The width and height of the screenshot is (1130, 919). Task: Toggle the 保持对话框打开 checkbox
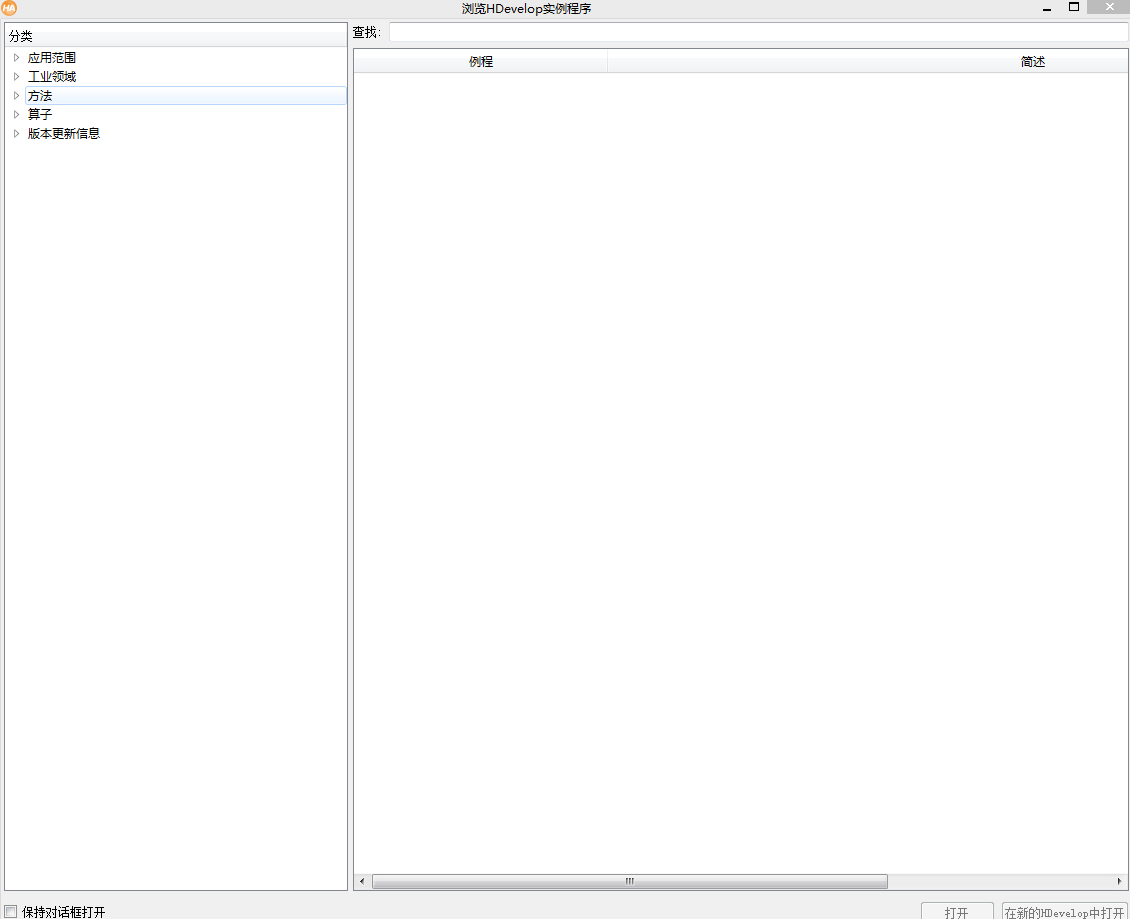tap(11, 912)
